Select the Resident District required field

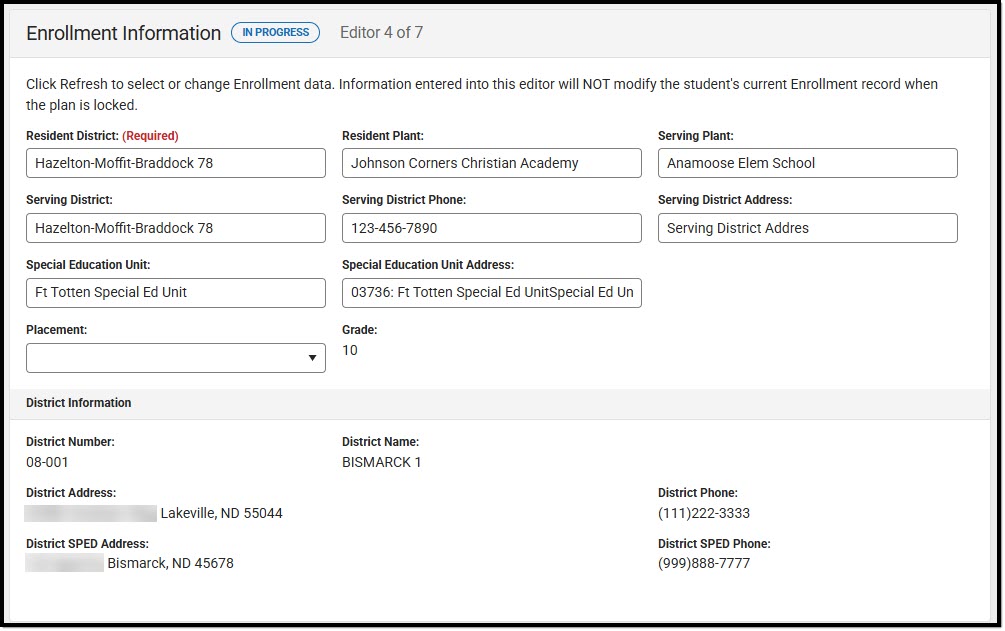point(176,163)
